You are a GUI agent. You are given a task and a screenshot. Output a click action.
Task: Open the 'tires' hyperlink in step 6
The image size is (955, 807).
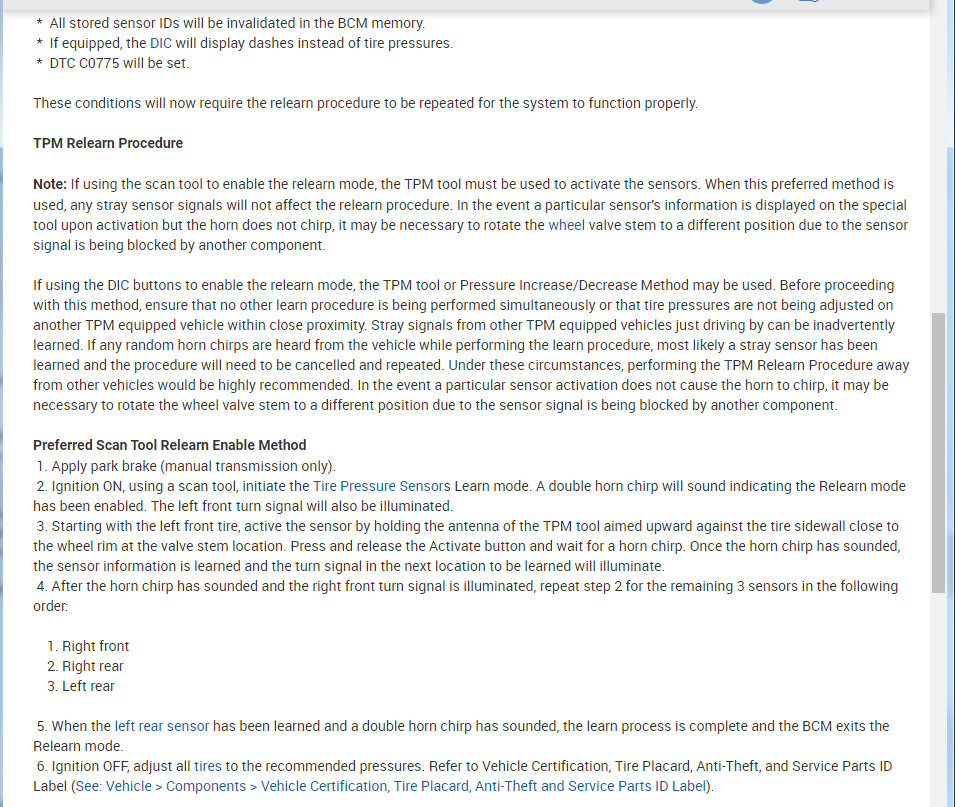(208, 766)
